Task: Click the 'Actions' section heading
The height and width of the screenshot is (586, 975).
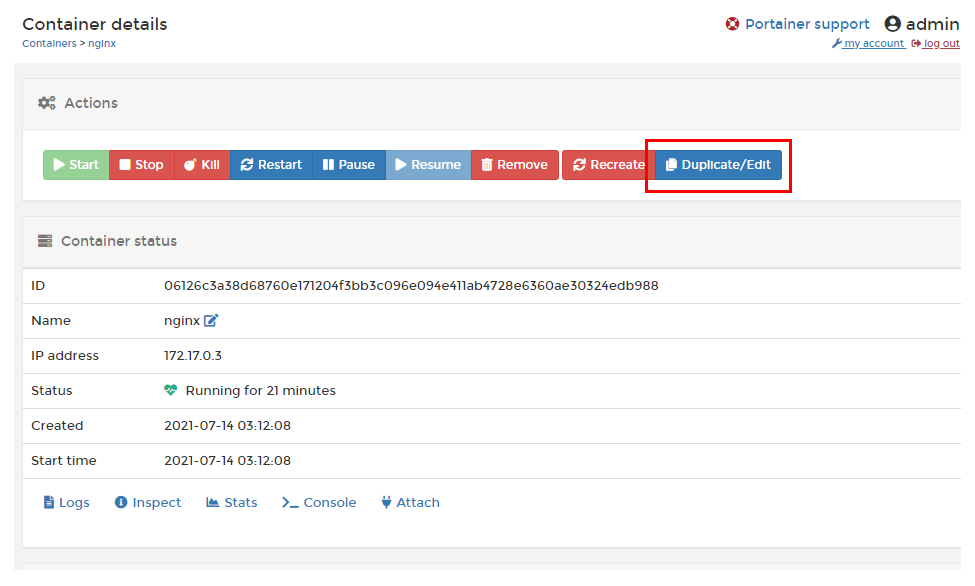Action: [x=91, y=103]
